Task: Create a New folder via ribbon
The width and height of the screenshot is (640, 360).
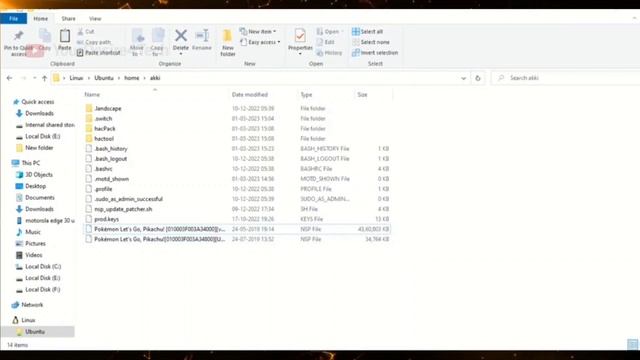Action: (x=227, y=42)
